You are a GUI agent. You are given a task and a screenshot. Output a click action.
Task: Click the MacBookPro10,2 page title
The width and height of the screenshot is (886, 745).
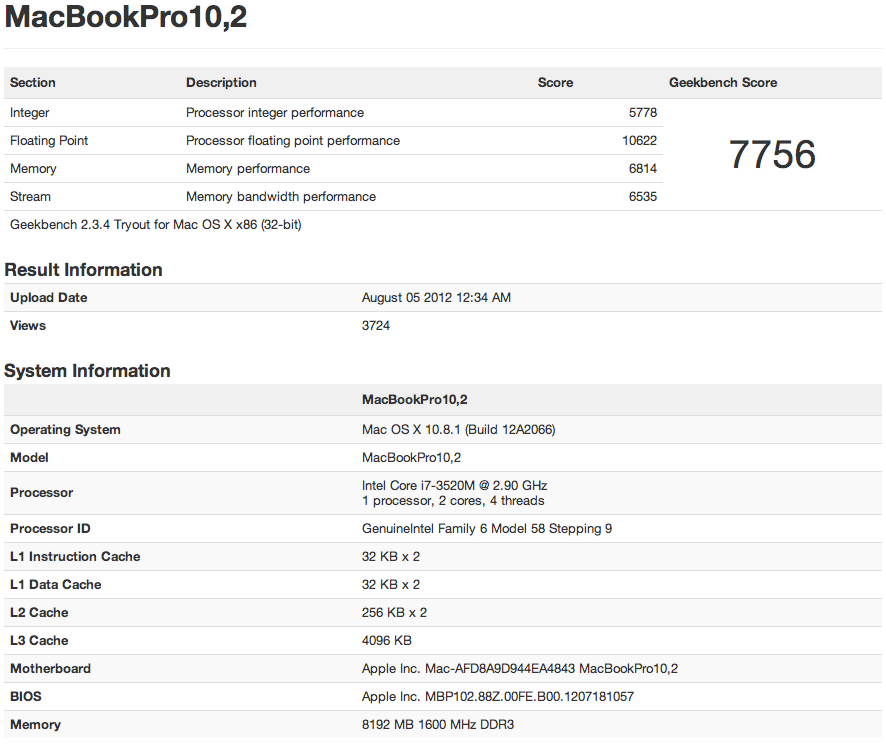coord(126,18)
